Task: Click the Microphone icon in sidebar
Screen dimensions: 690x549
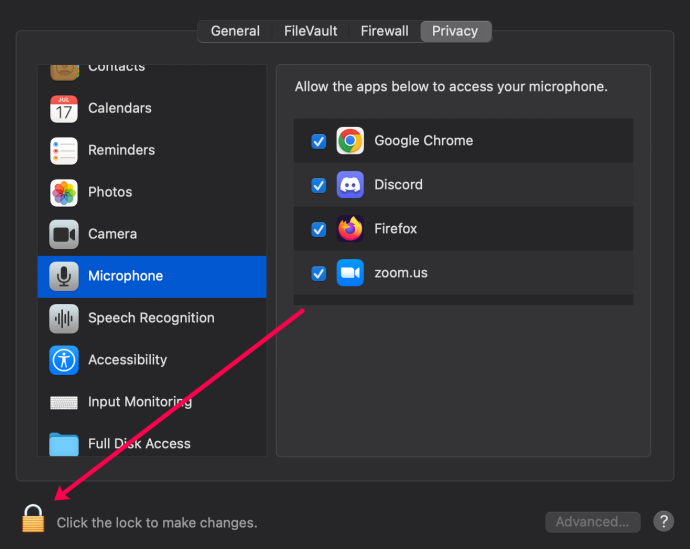Action: point(64,276)
